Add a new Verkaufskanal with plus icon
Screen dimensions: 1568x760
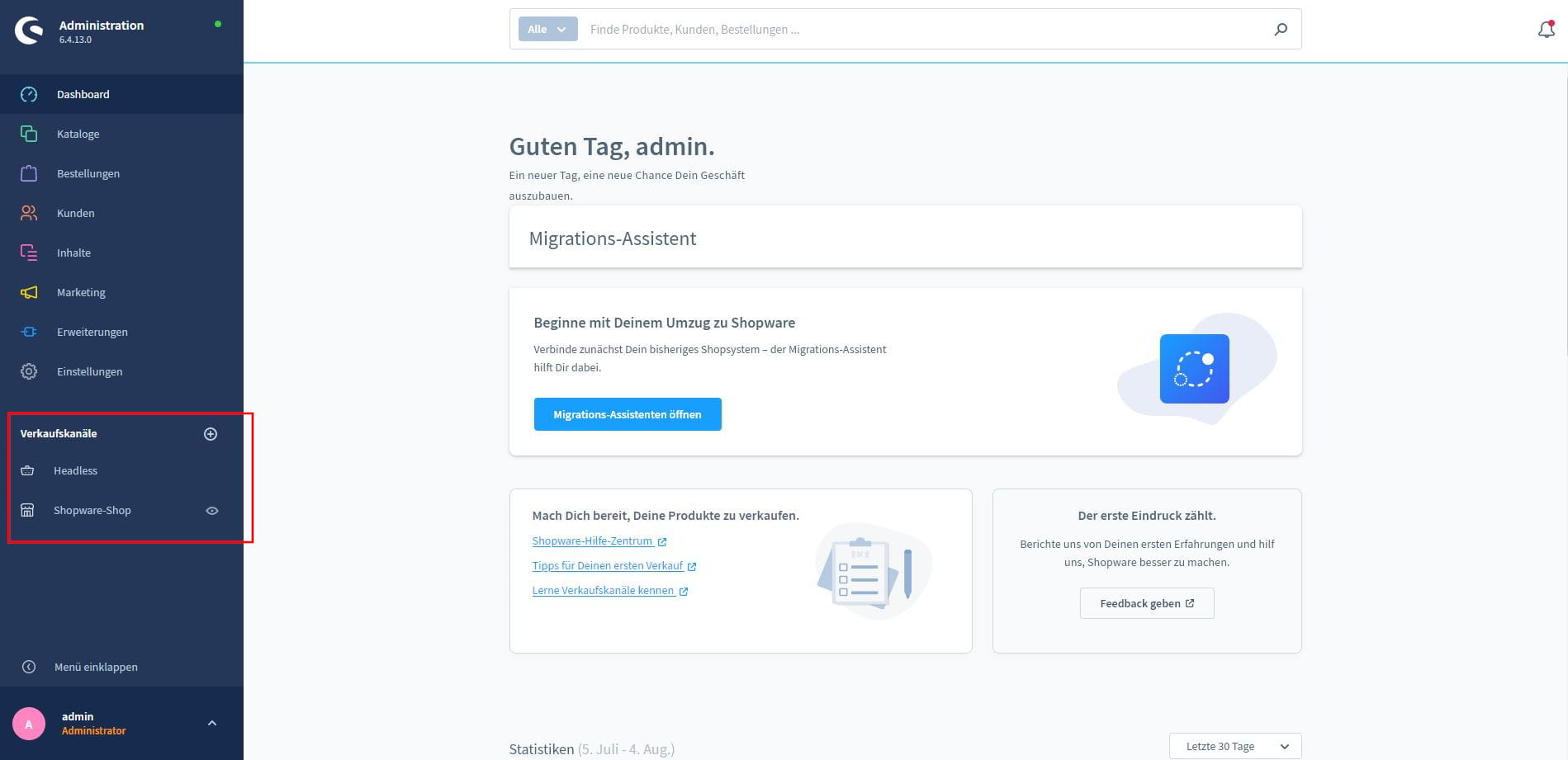(211, 434)
